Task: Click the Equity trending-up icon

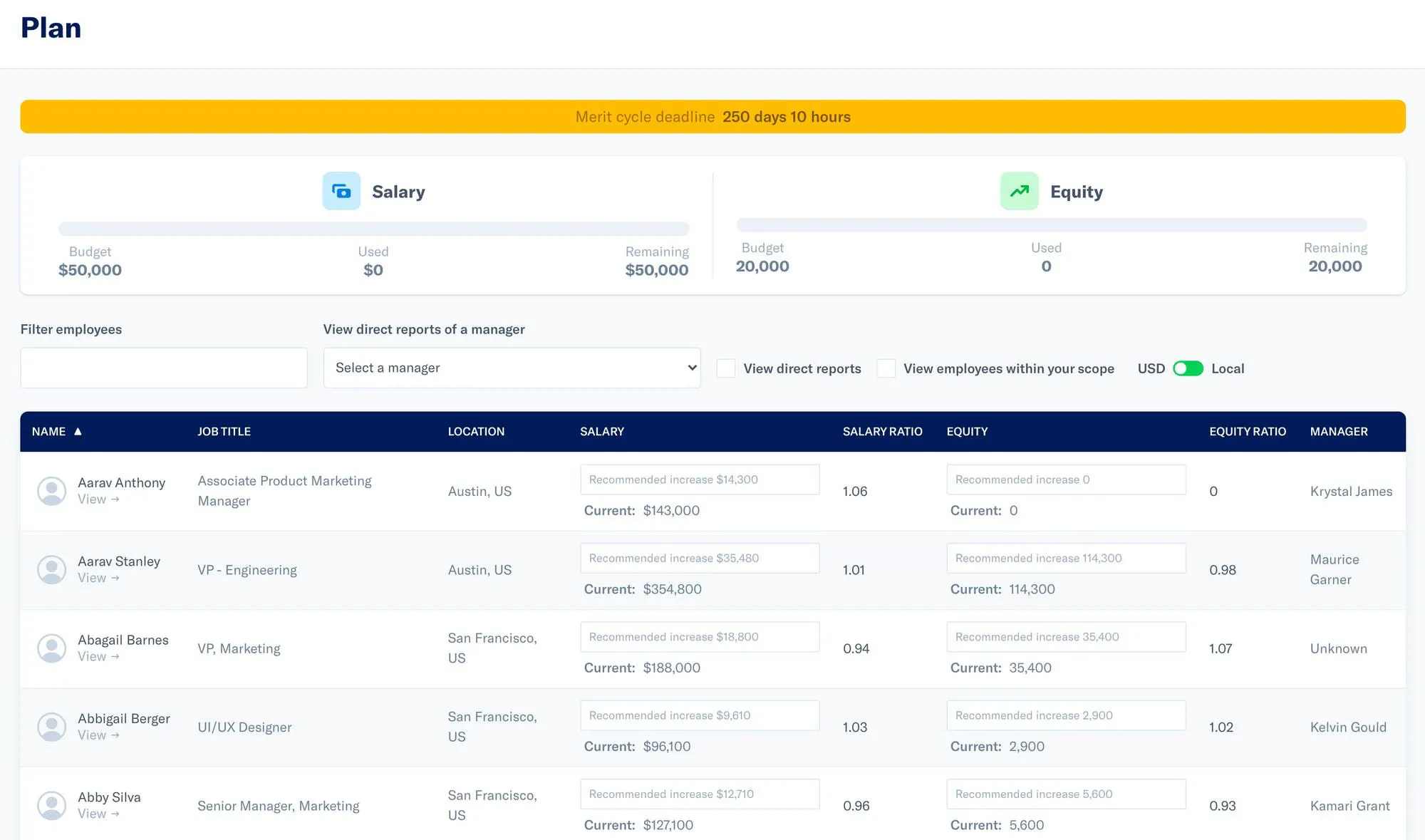Action: point(1020,191)
